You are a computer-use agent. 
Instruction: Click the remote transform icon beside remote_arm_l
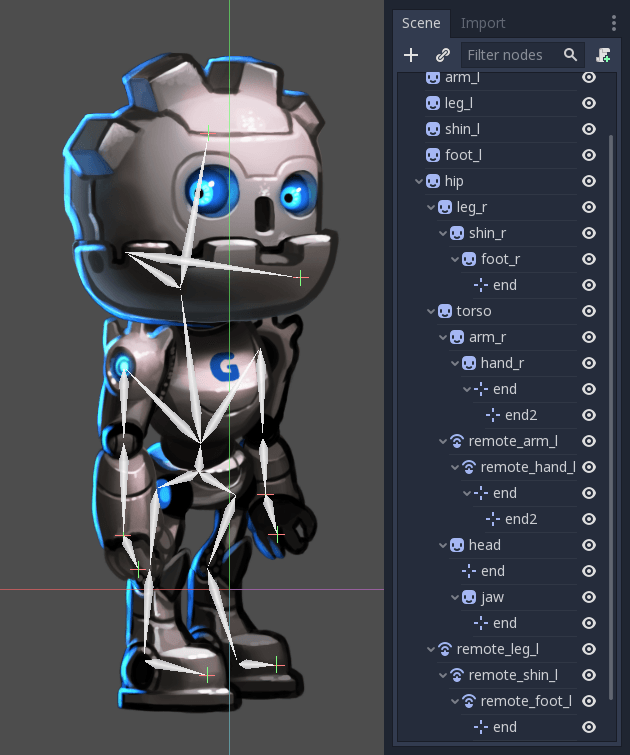457,441
